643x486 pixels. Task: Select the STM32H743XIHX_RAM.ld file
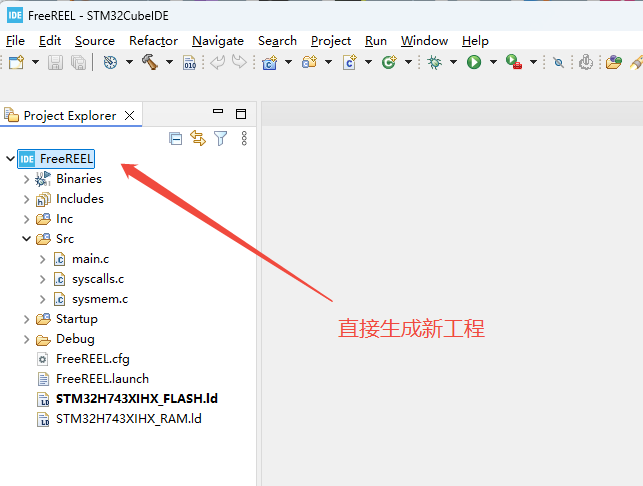pos(119,419)
